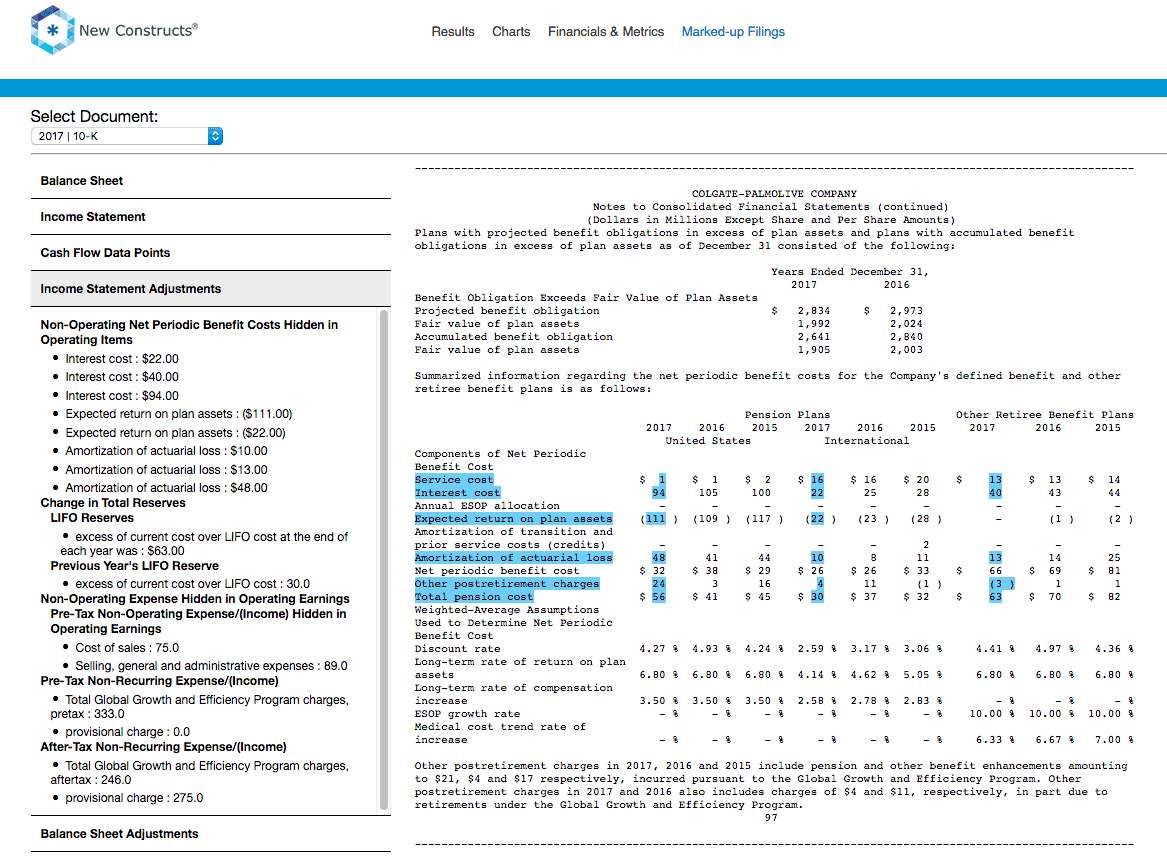
Task: Open the Results navigation tab
Action: point(453,31)
